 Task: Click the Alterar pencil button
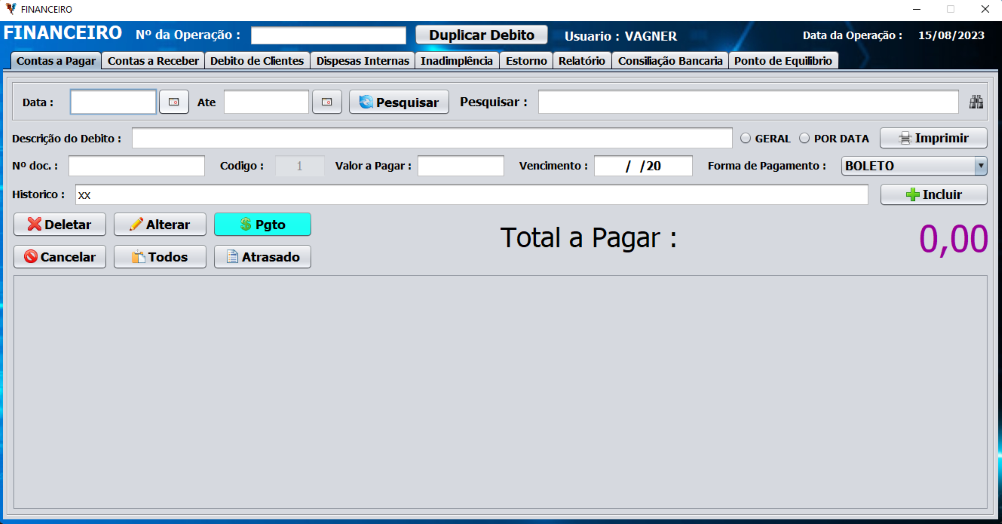tap(160, 225)
